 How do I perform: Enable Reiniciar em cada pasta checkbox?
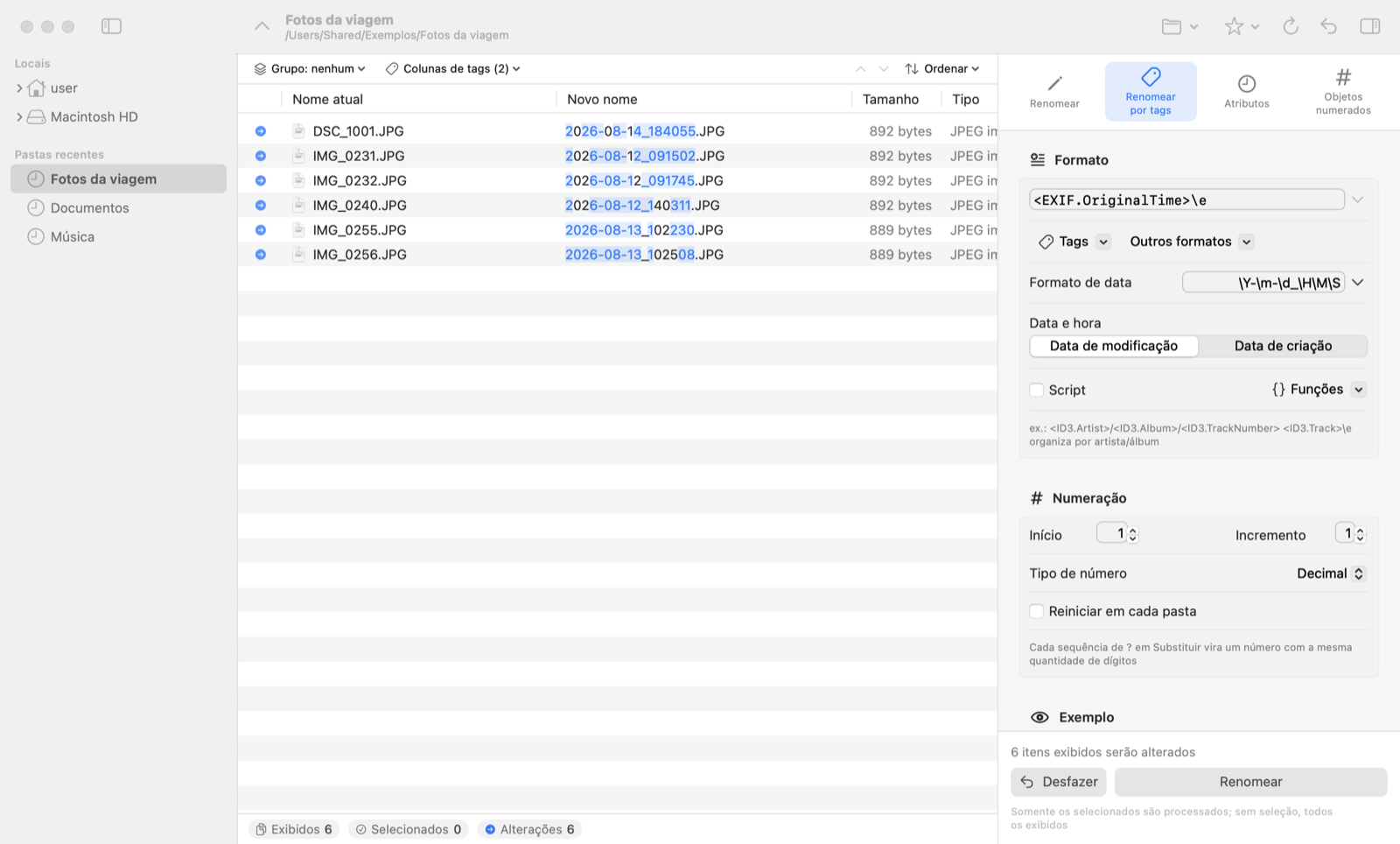click(x=1037, y=611)
